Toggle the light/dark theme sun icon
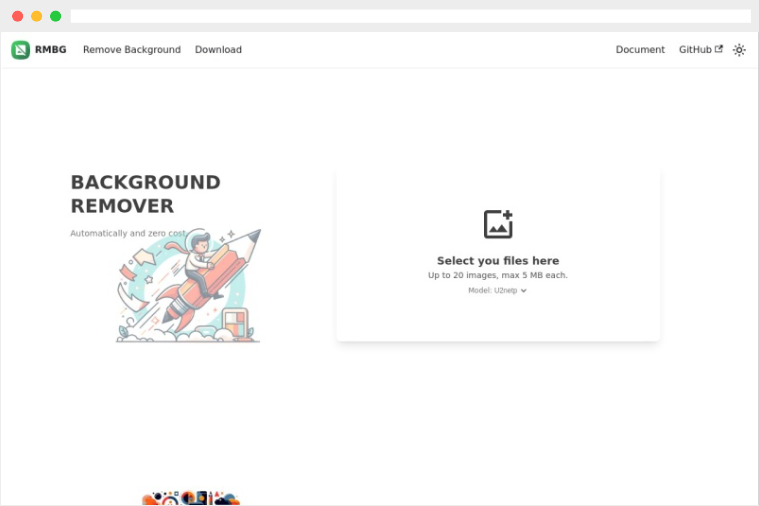The image size is (759, 506). click(739, 50)
